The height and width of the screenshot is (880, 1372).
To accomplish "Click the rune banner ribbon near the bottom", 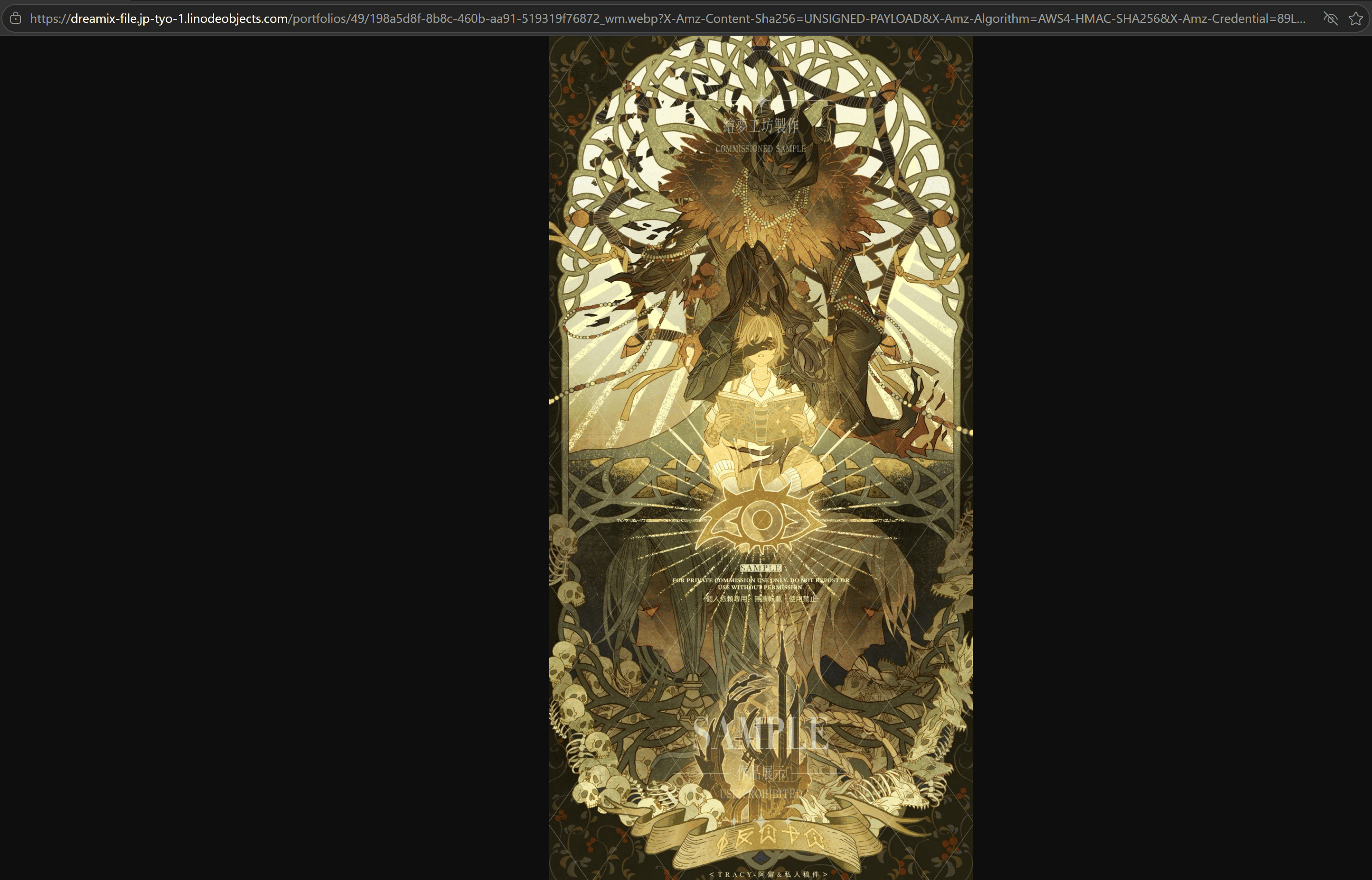I will [766, 839].
